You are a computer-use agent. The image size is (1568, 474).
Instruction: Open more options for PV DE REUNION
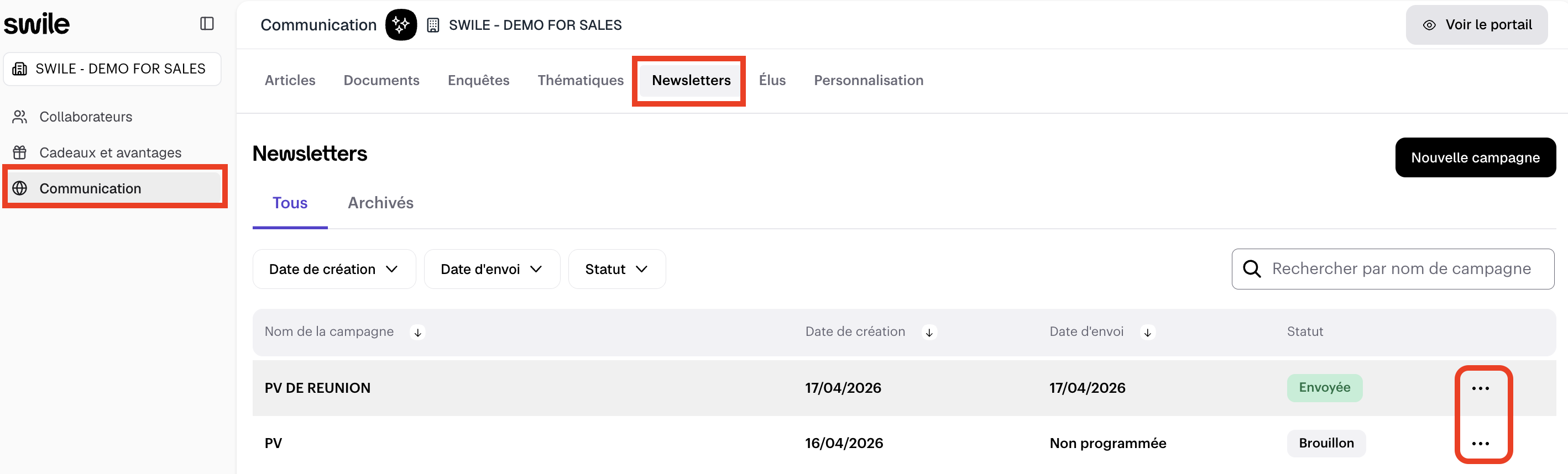click(x=1480, y=388)
